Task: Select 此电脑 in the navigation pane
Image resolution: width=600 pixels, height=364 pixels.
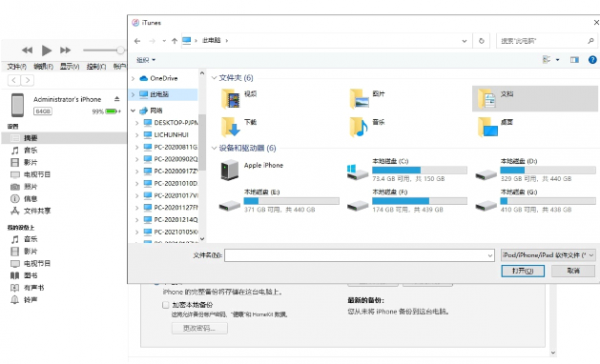Action: point(163,94)
